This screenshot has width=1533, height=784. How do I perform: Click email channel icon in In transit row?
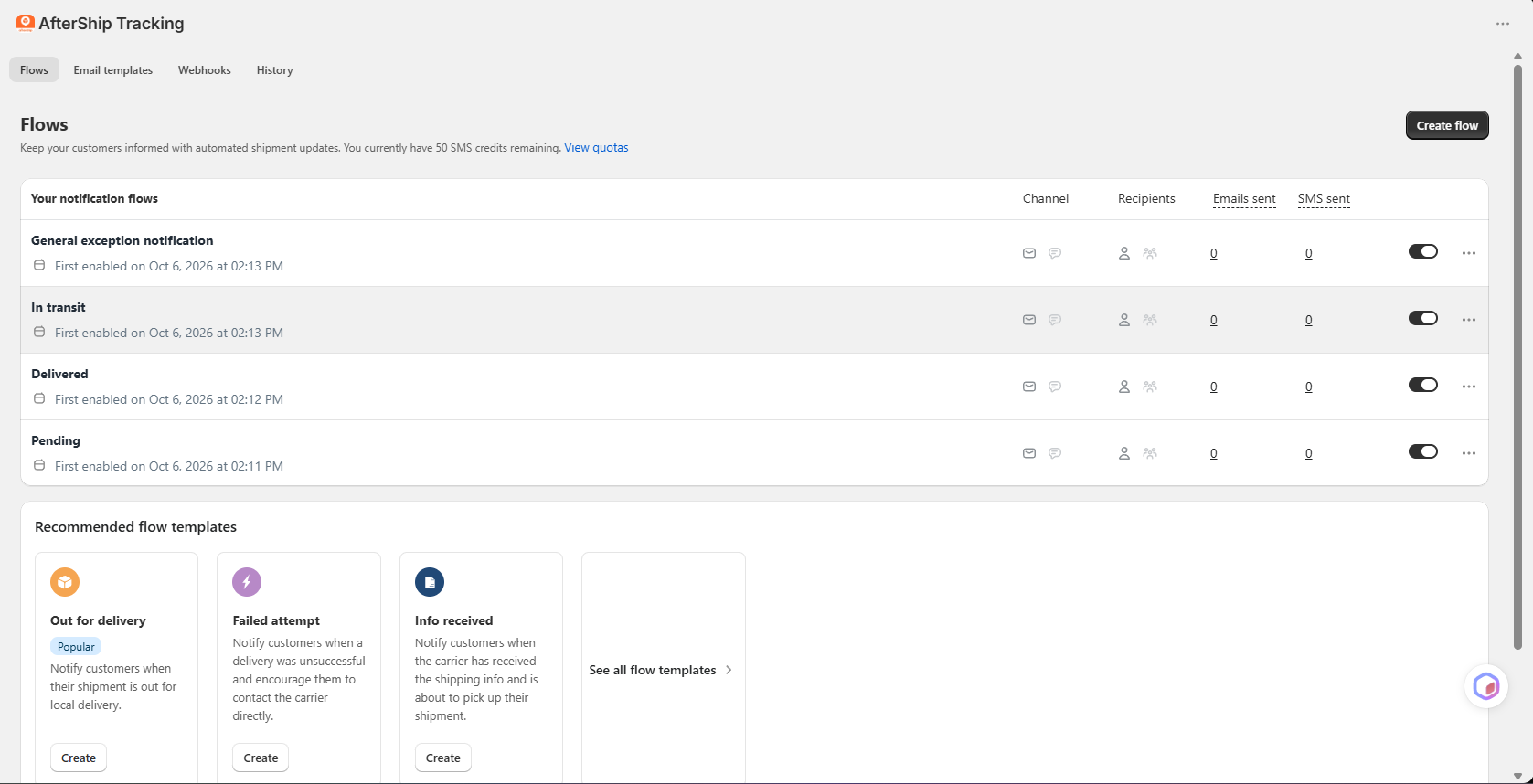[1029, 320]
